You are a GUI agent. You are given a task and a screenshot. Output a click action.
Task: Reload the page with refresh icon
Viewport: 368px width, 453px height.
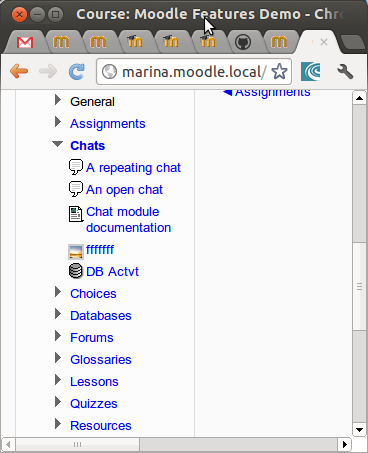(77, 71)
